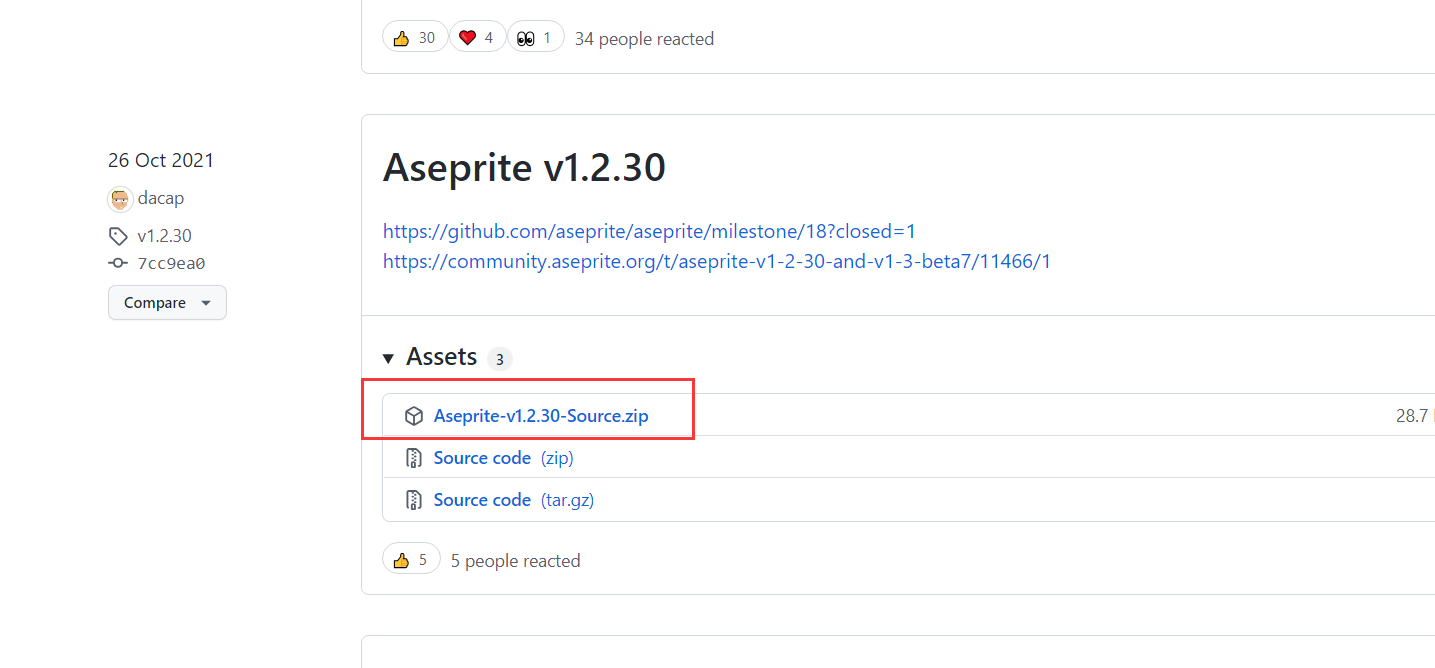
Task: Click the package icon beside Aseprite-v1.2.30-Source.zip
Action: (x=414, y=415)
